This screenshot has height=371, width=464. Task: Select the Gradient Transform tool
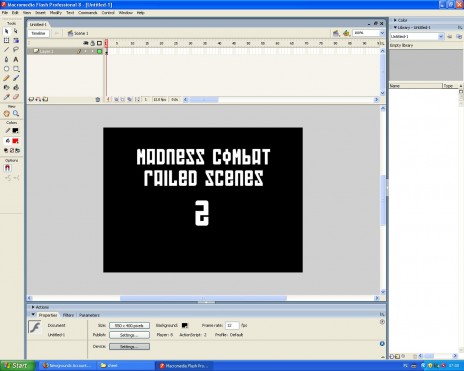point(16,41)
